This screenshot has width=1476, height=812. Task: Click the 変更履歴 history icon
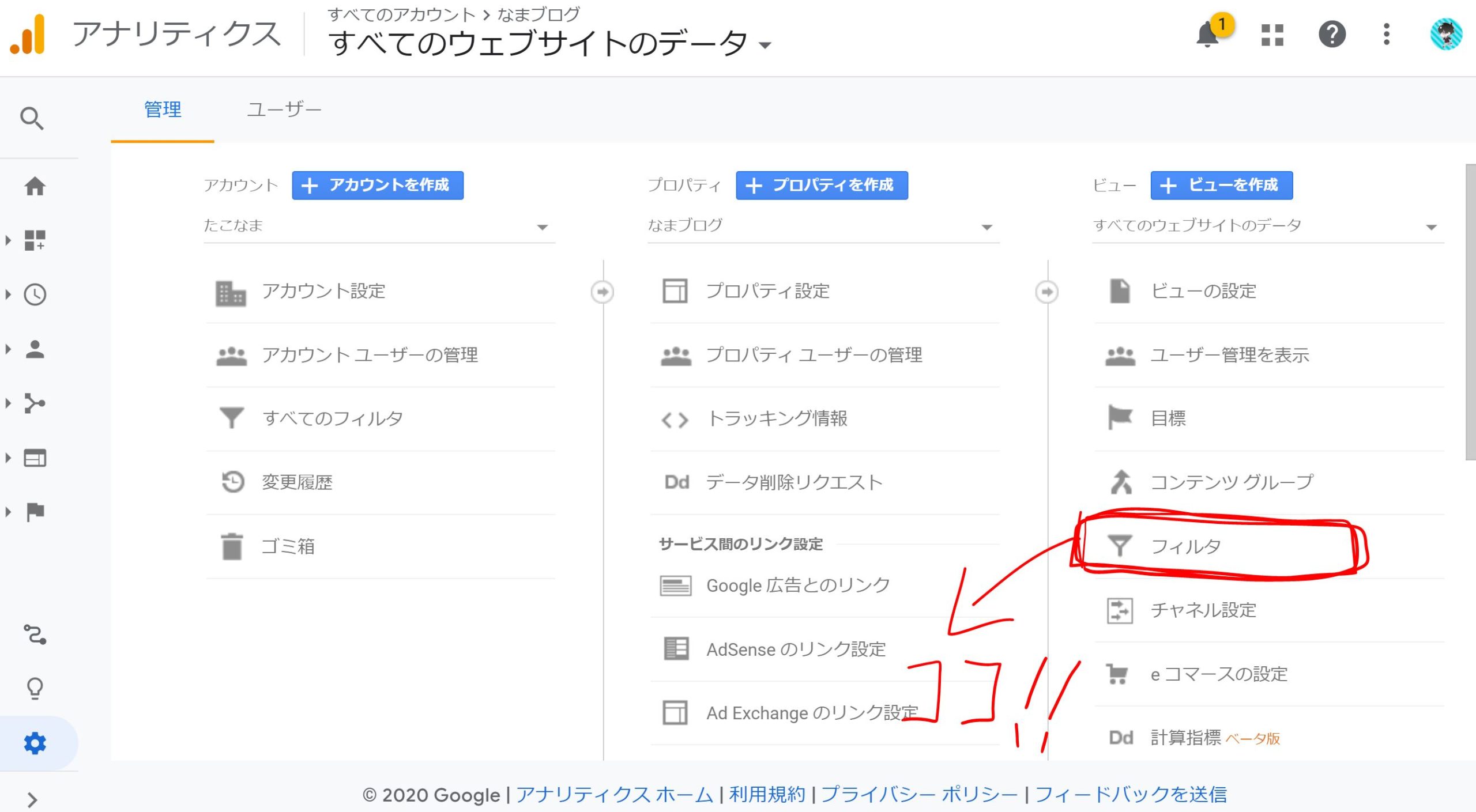point(233,482)
